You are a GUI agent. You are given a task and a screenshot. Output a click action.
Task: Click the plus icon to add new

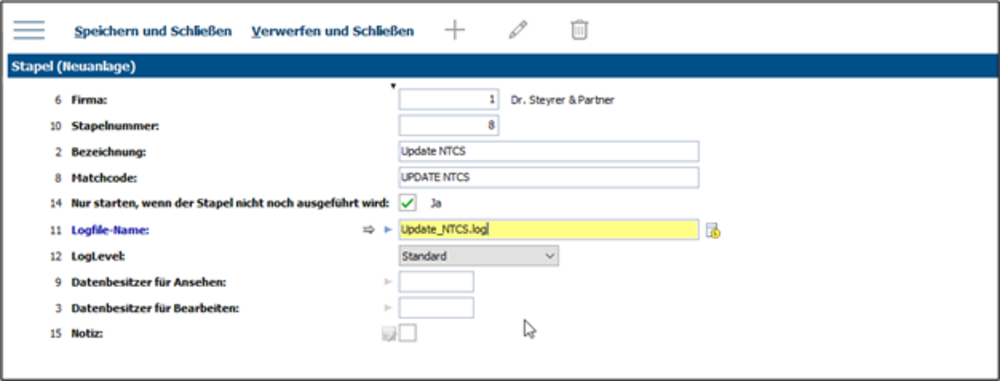click(x=455, y=30)
